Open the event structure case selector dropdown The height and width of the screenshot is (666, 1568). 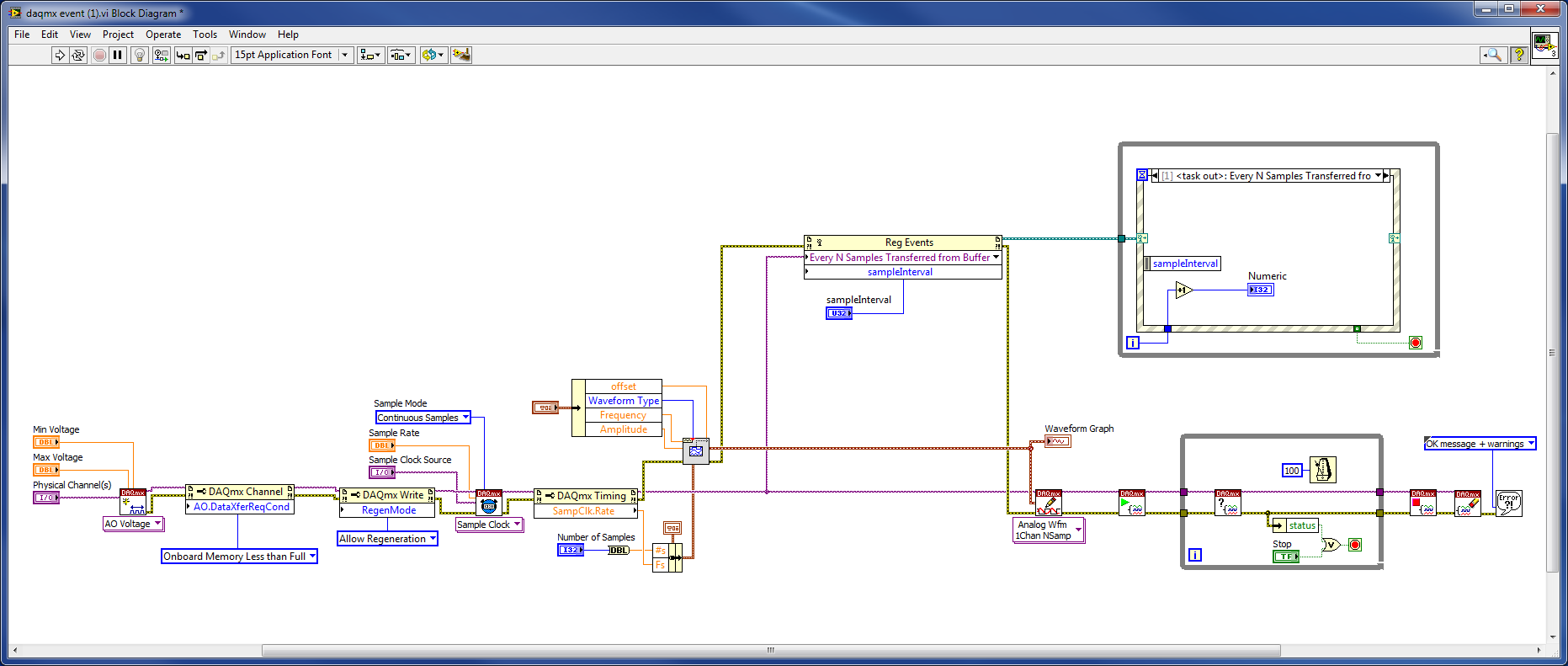pos(1379,176)
